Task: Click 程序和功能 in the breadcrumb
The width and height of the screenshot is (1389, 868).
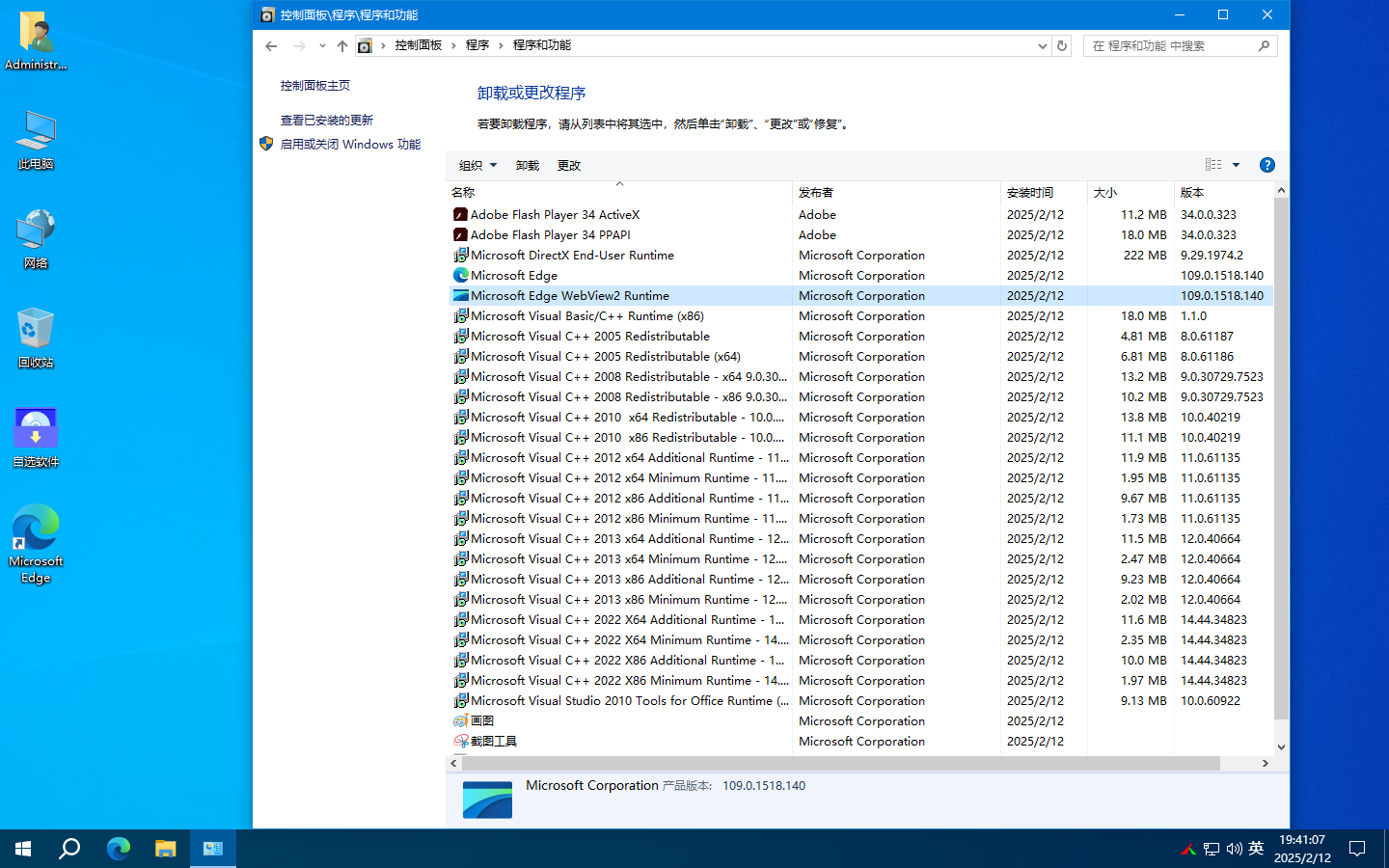Action: coord(542,45)
